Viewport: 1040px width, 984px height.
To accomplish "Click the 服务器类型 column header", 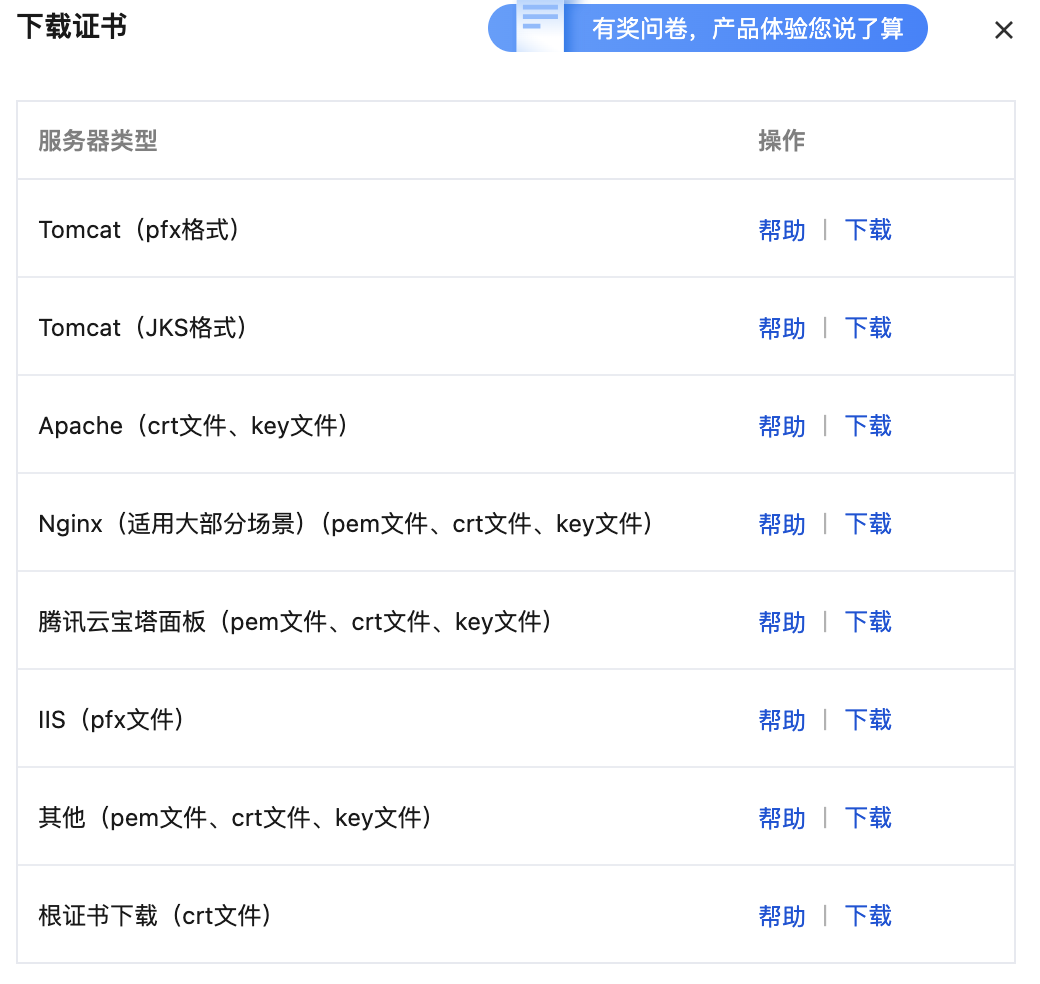I will pos(98,141).
